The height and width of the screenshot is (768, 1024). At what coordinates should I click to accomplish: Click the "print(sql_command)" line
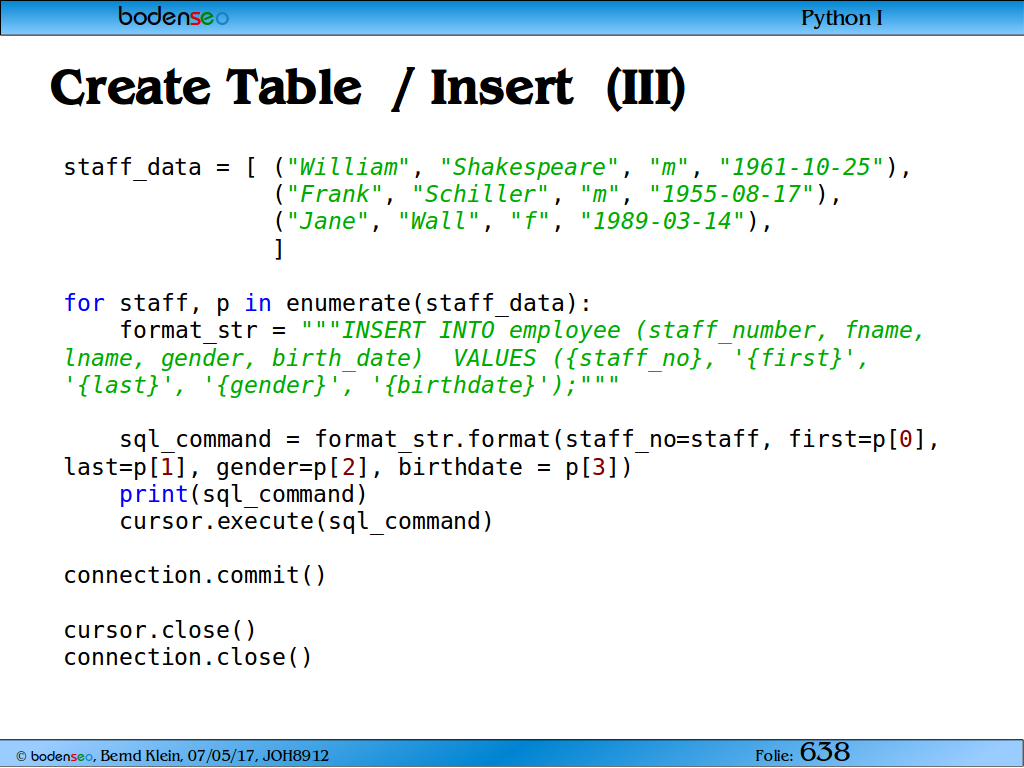[243, 494]
